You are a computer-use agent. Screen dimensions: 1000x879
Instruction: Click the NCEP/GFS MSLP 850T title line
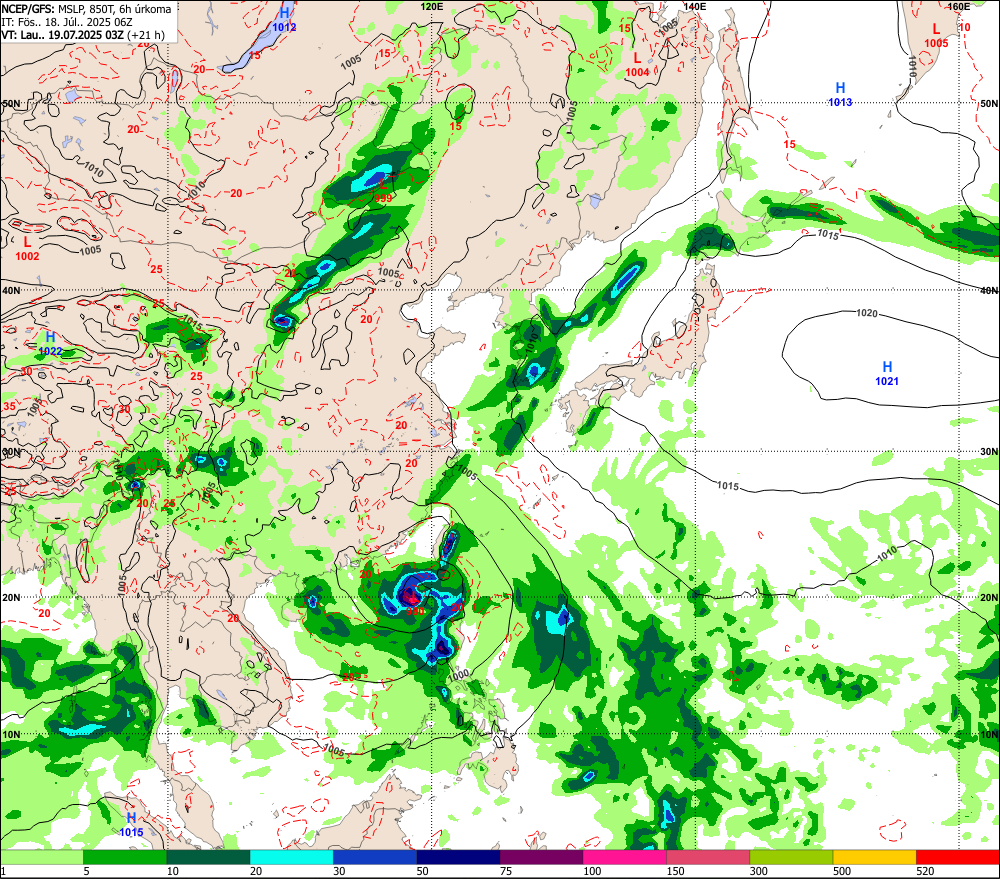[x=86, y=9]
